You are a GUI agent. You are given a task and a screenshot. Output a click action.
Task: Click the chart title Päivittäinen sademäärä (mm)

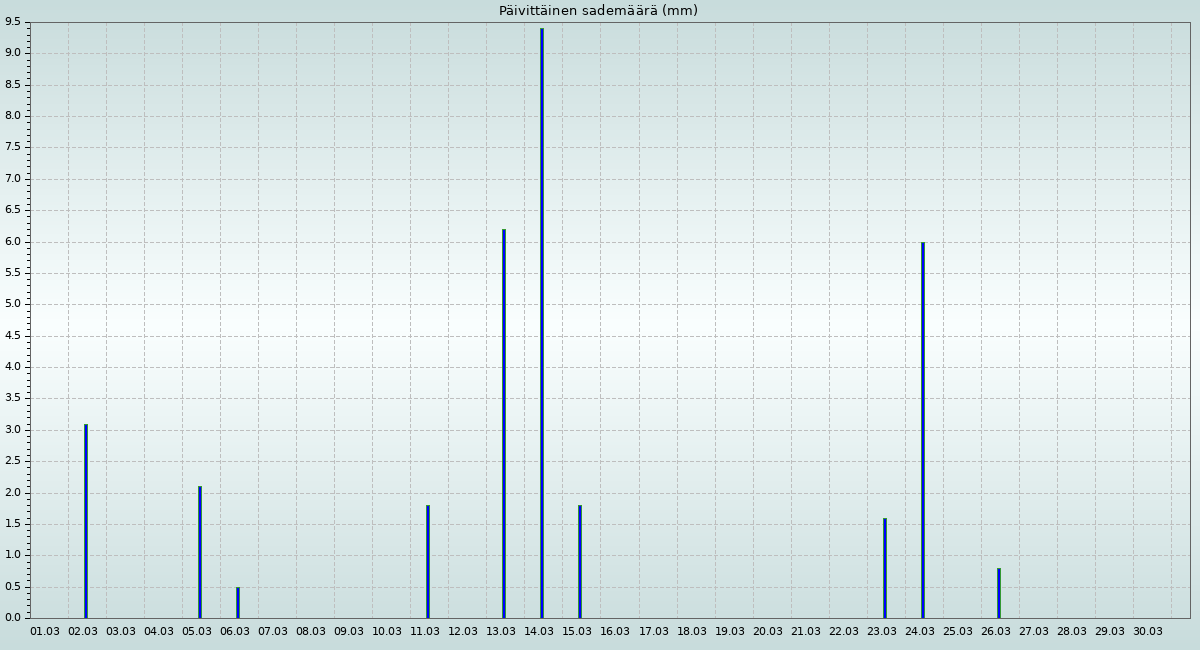[x=598, y=11]
